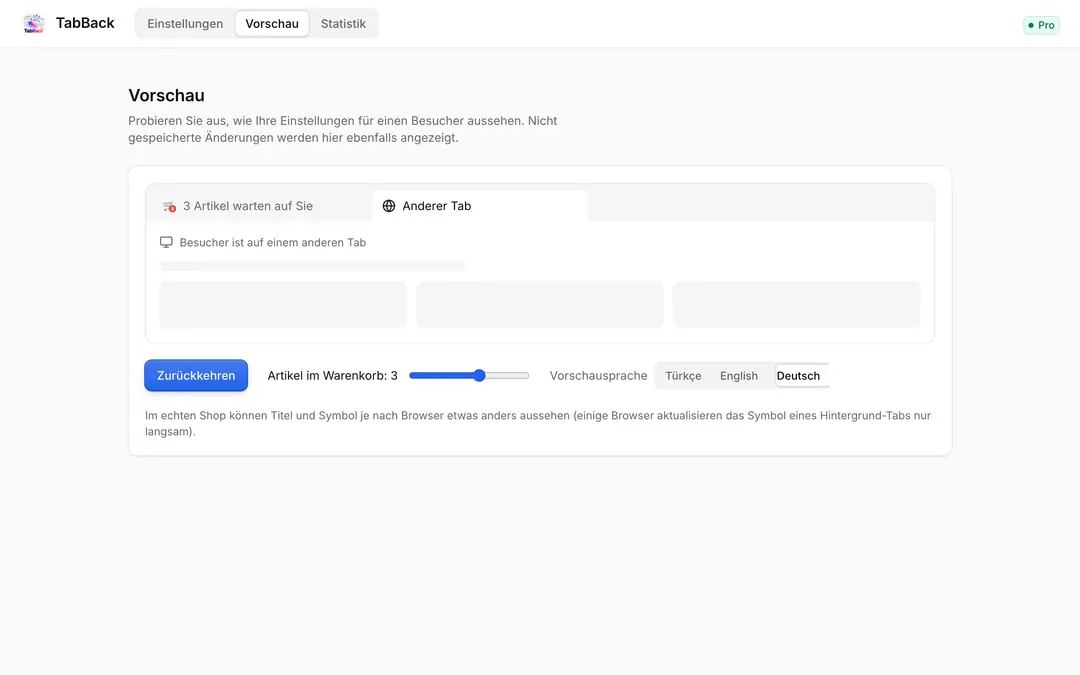This screenshot has width=1080, height=675.
Task: Adjust the Artikel im Warenkorb slider
Action: 469,375
